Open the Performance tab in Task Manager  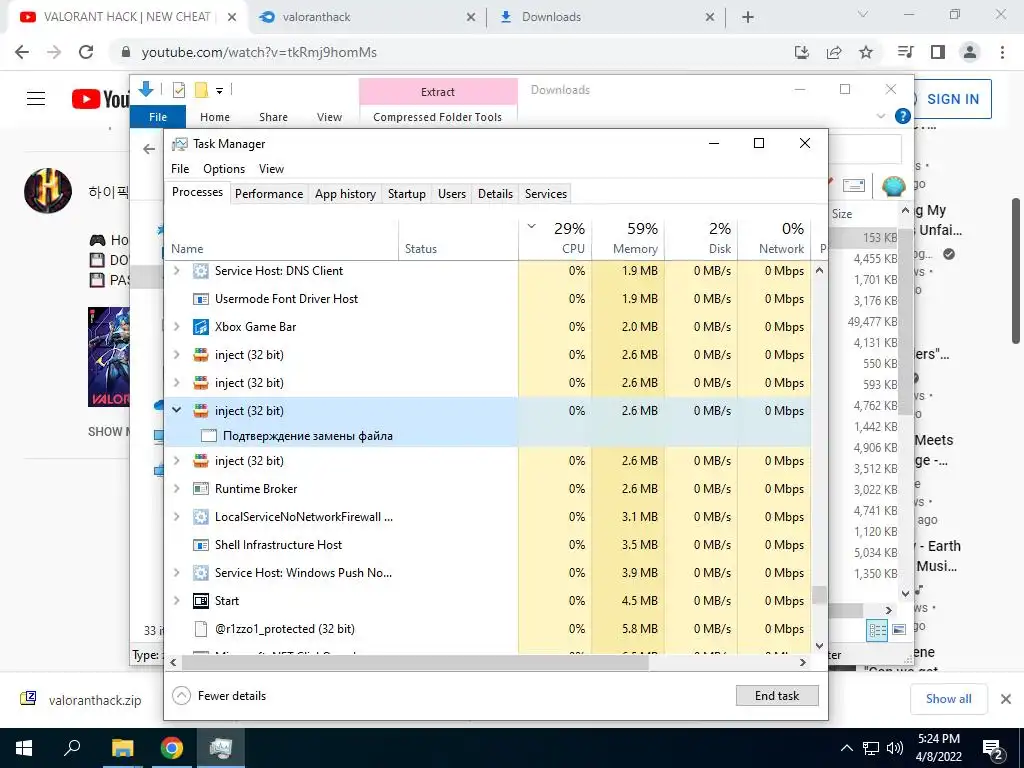click(x=268, y=193)
